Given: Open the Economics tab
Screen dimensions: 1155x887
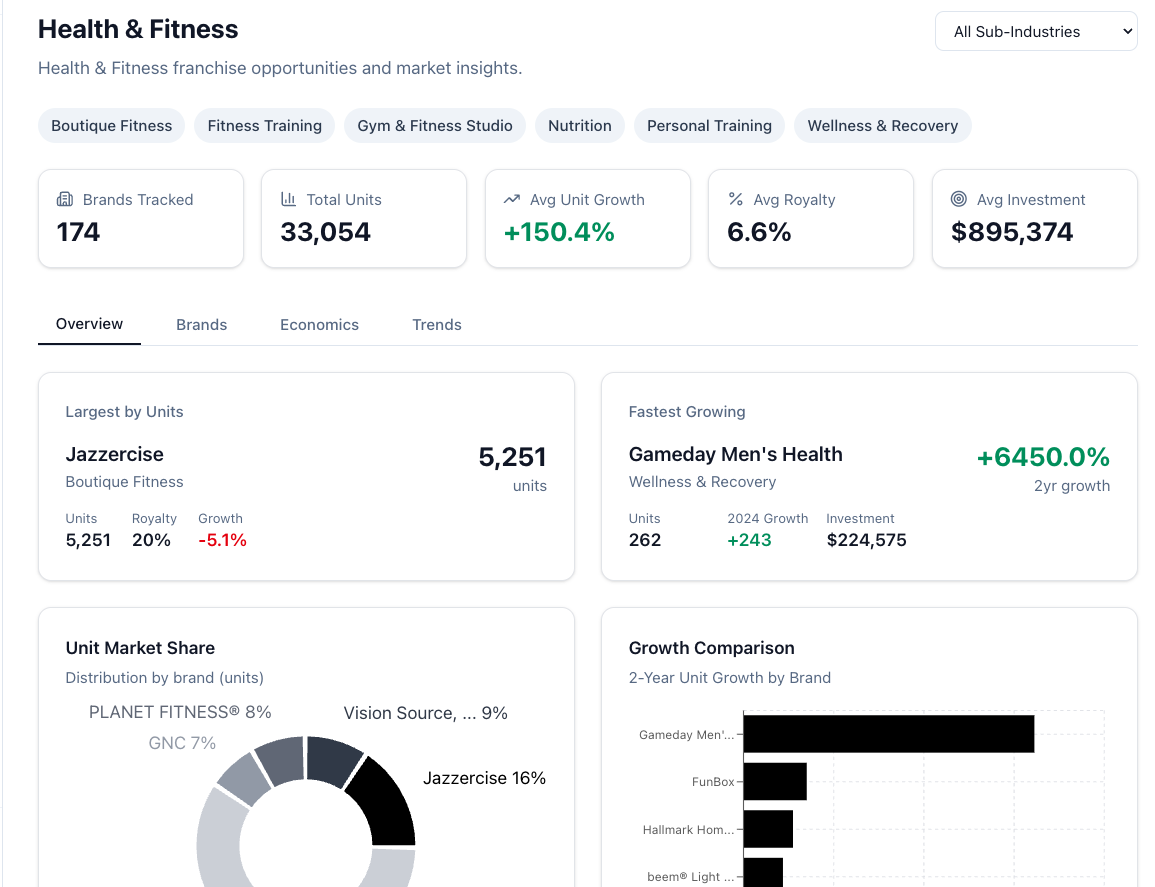Looking at the screenshot, I should (319, 325).
